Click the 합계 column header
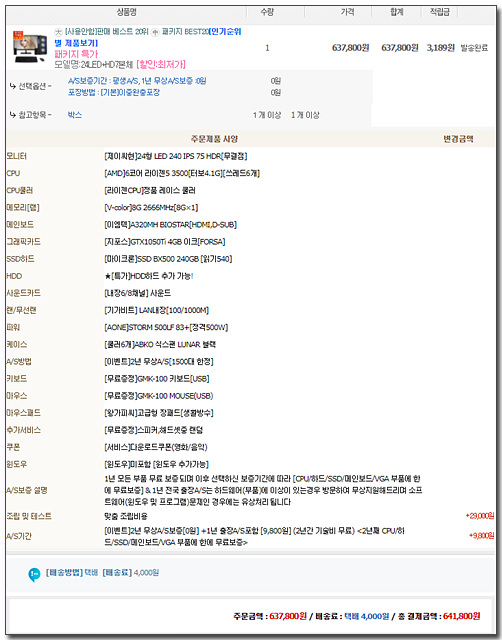Image resolution: width=502 pixels, height=640 pixels. pos(397,12)
